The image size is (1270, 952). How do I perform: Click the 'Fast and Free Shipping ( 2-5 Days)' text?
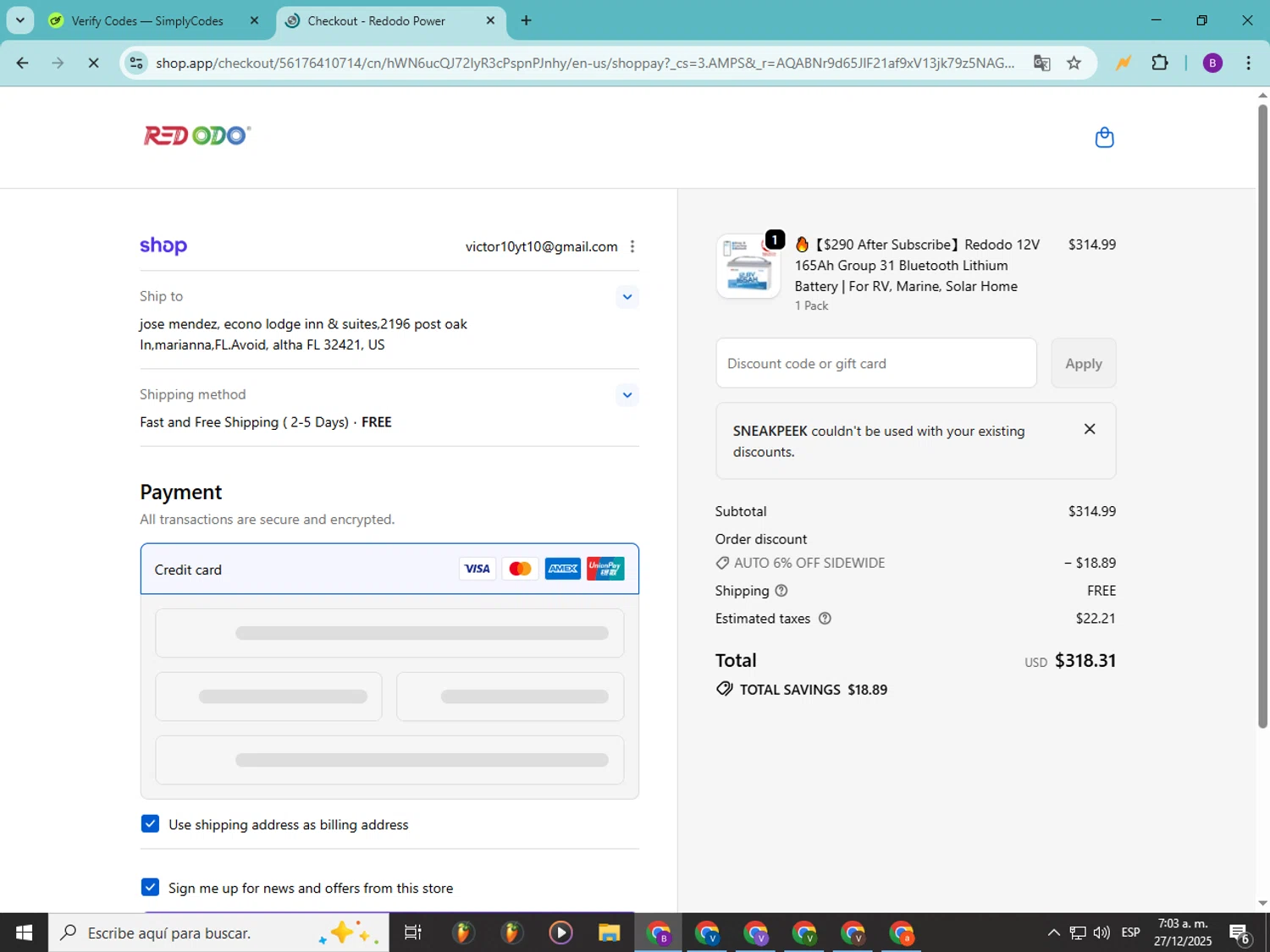244,422
